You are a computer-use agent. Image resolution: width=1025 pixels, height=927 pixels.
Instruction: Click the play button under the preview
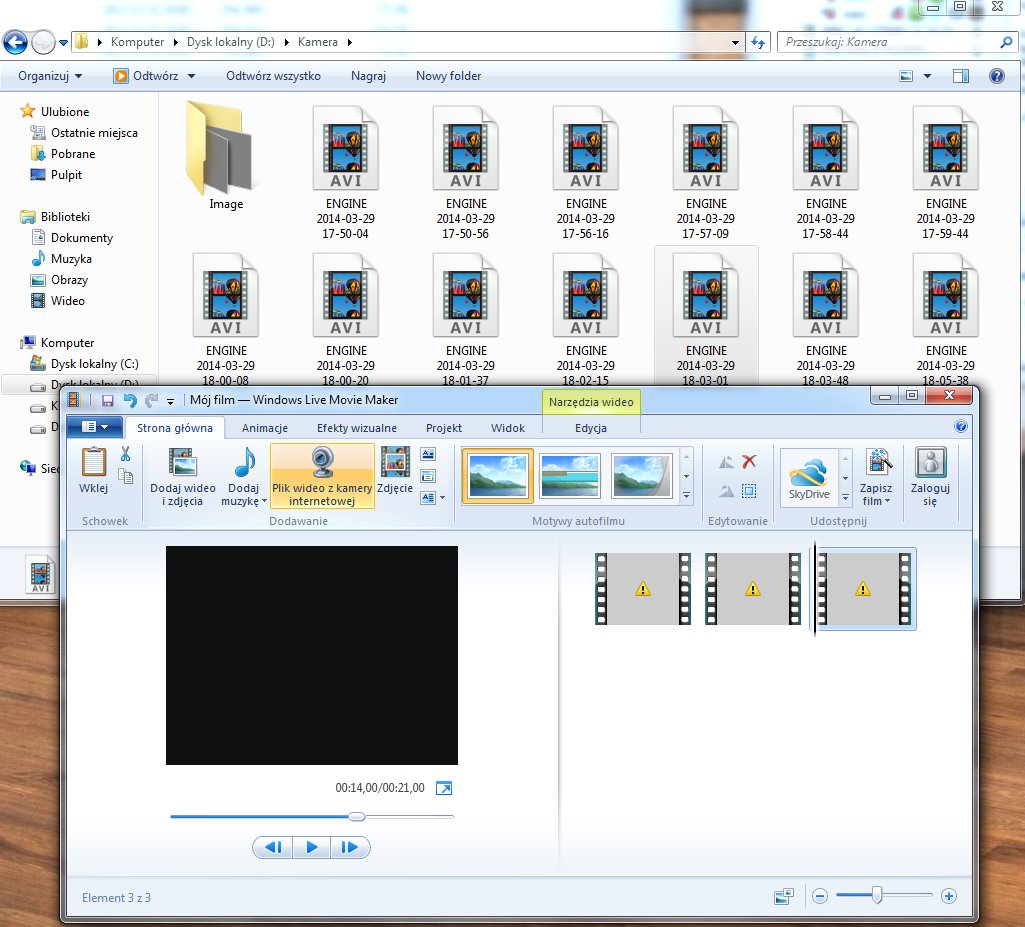coord(311,847)
